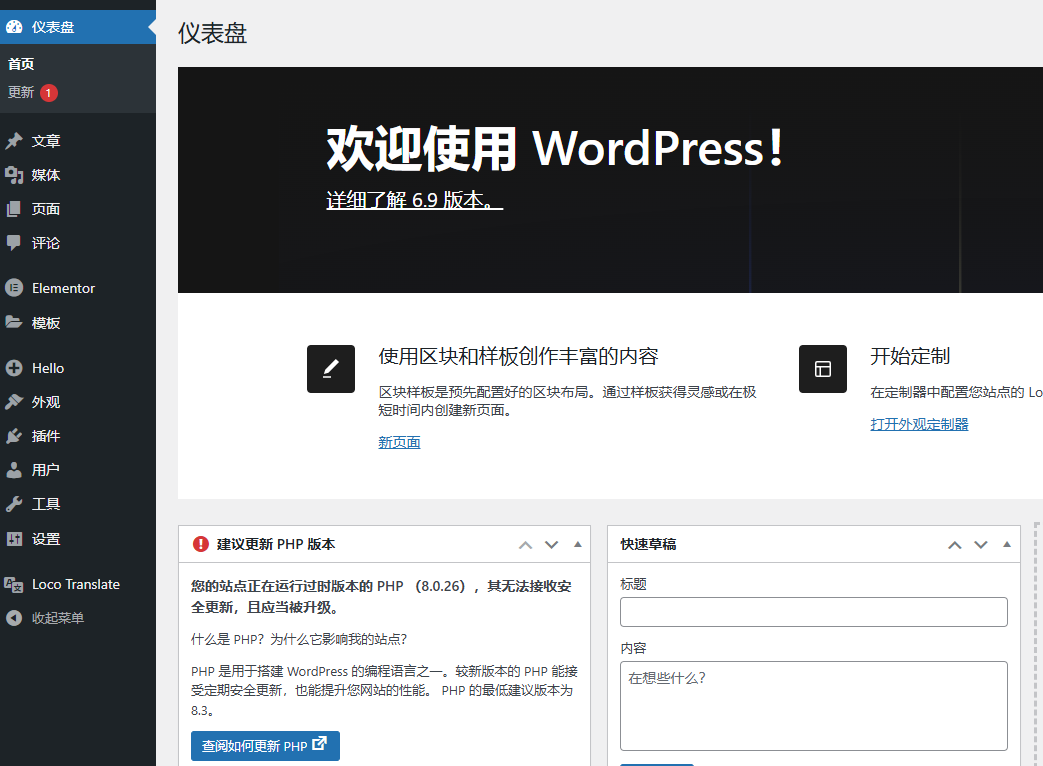Click the up arrow on the PHP widget
The height and width of the screenshot is (766, 1043).
[525, 544]
